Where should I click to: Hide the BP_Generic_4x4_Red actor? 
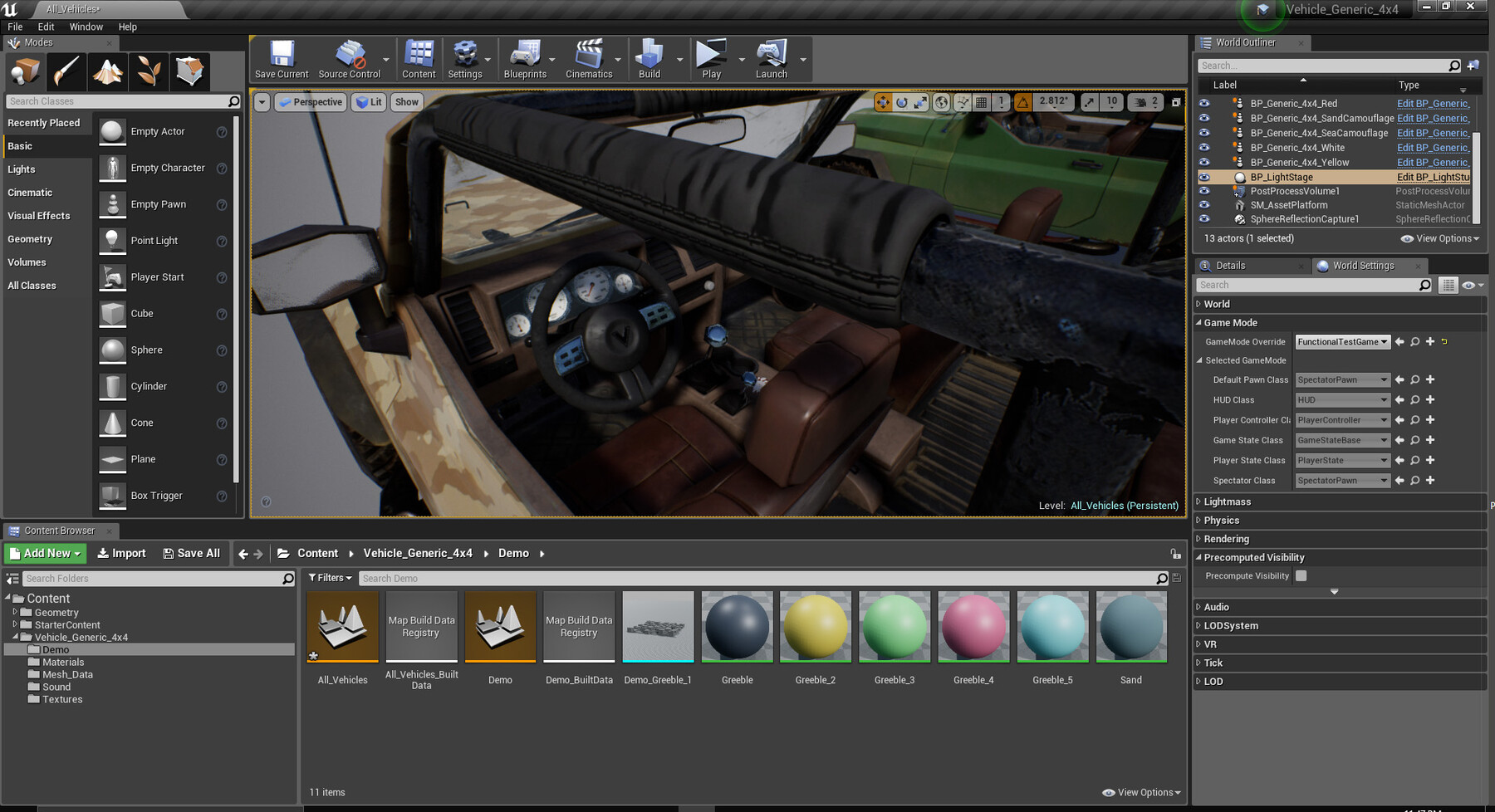1204,103
